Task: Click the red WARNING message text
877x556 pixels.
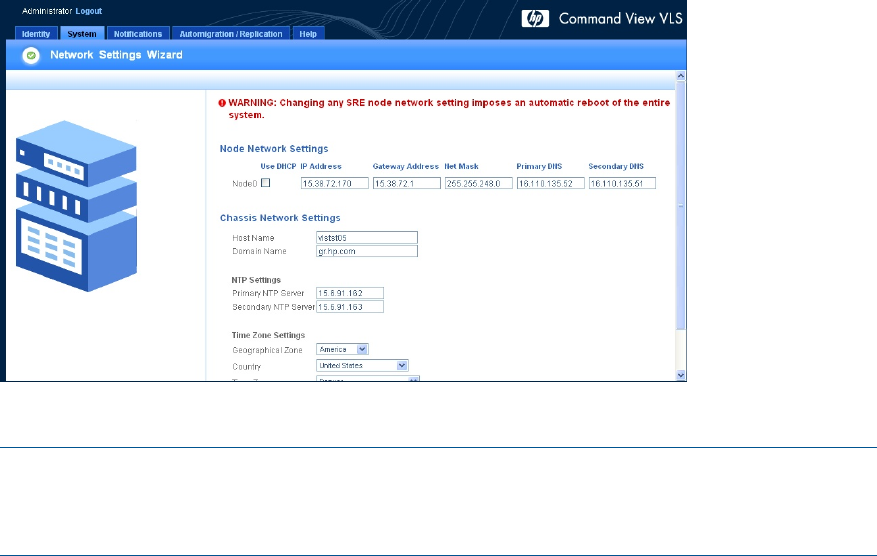Action: point(449,109)
